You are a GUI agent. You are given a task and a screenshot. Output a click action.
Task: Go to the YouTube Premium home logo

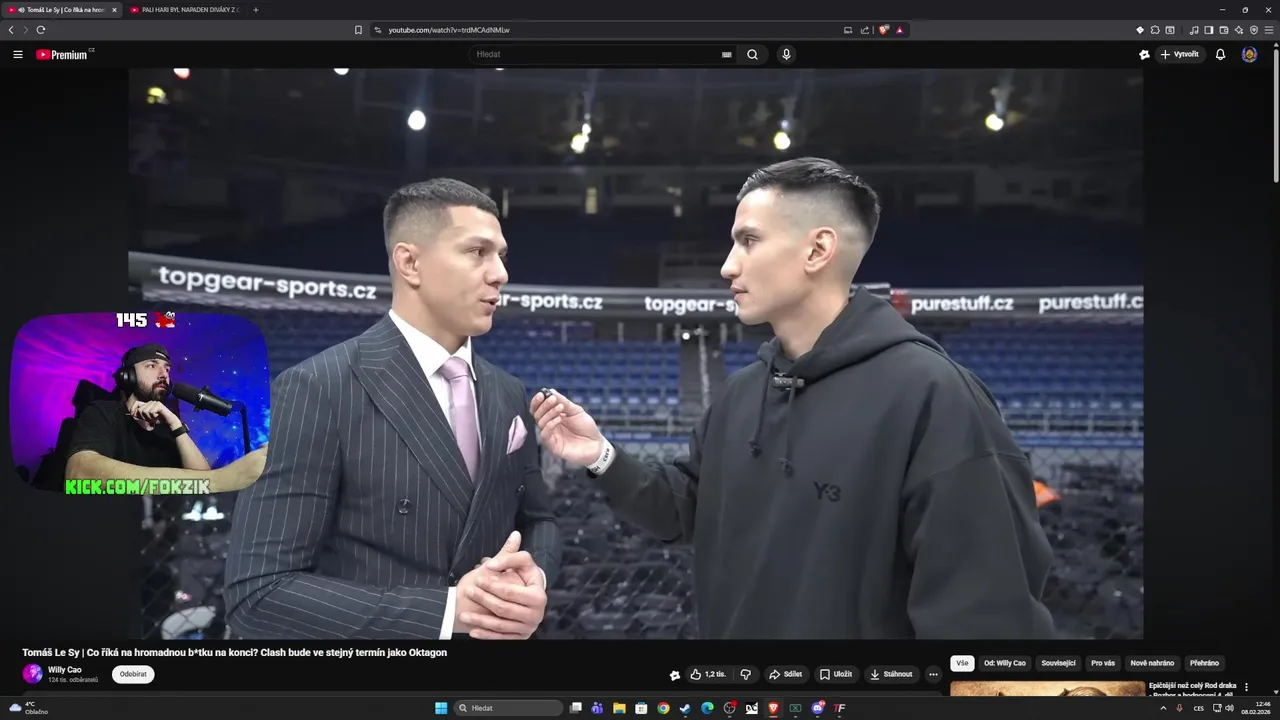(x=64, y=55)
